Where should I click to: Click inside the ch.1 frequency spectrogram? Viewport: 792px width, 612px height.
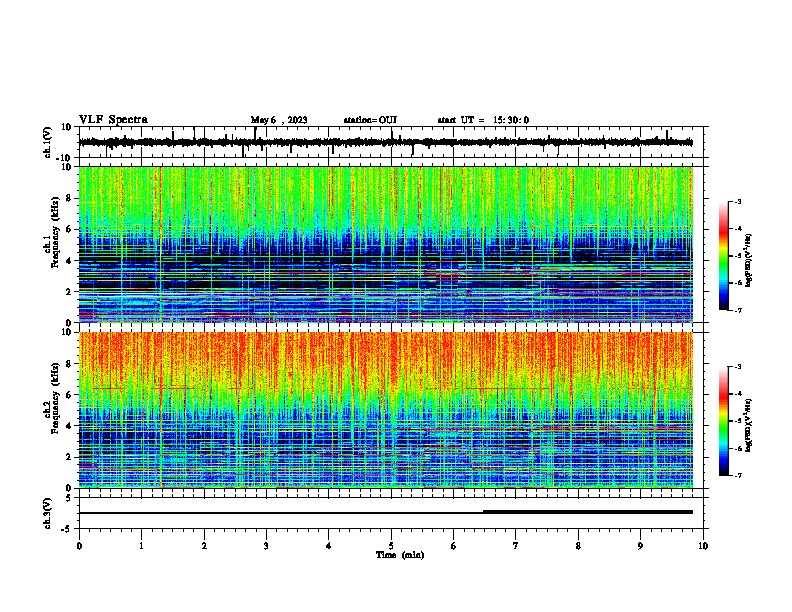pos(386,244)
